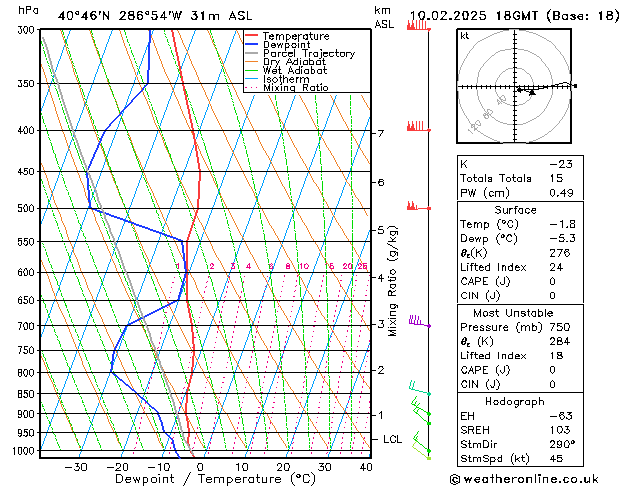The width and height of the screenshot is (629, 486).
Task: Click the surface Temp value "-1.8"
Action: click(x=562, y=224)
